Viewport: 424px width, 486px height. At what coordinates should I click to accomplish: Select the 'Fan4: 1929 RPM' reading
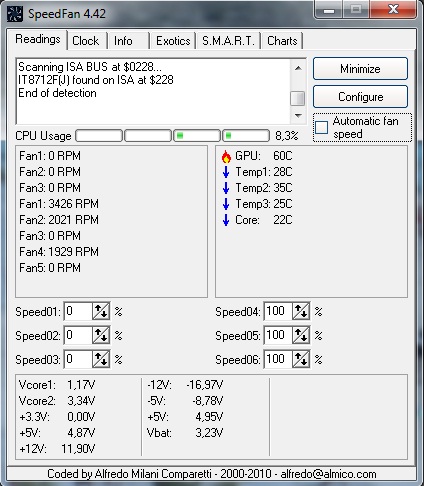(59, 252)
